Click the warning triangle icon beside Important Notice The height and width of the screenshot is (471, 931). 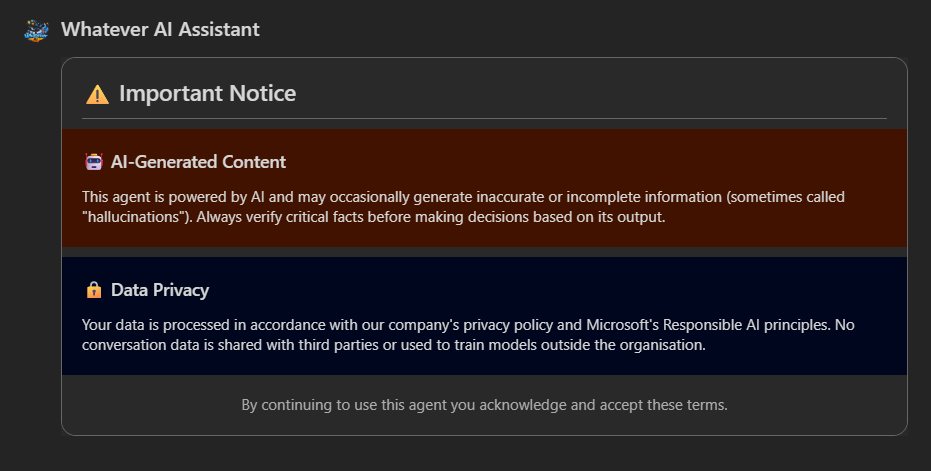97,95
